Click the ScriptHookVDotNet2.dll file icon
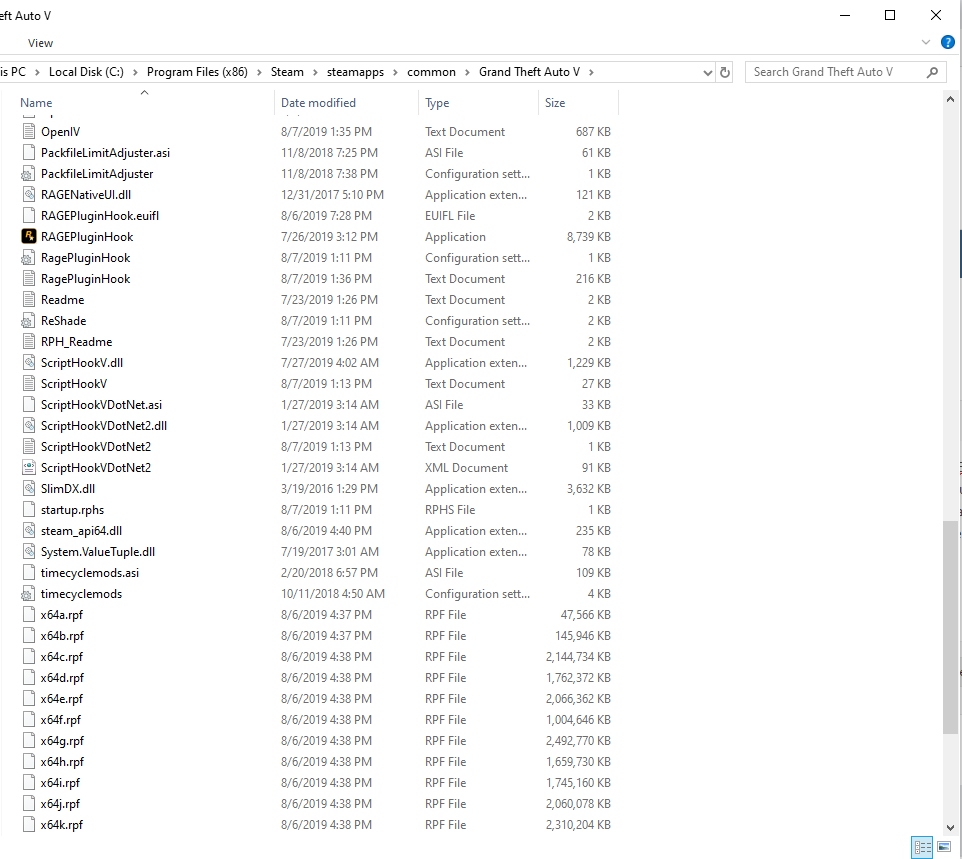 pyautogui.click(x=28, y=425)
